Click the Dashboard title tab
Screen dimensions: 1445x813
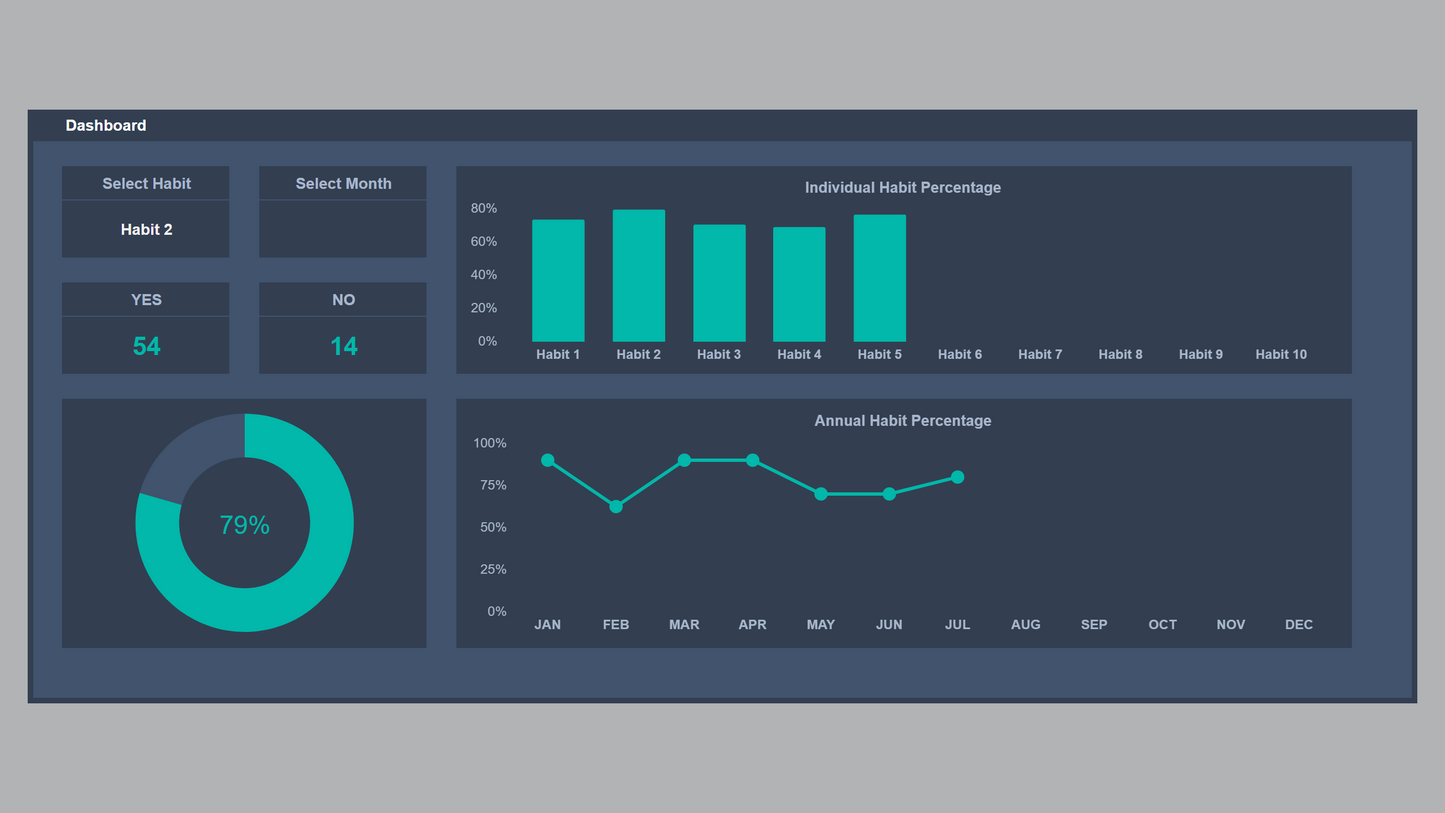coord(106,125)
